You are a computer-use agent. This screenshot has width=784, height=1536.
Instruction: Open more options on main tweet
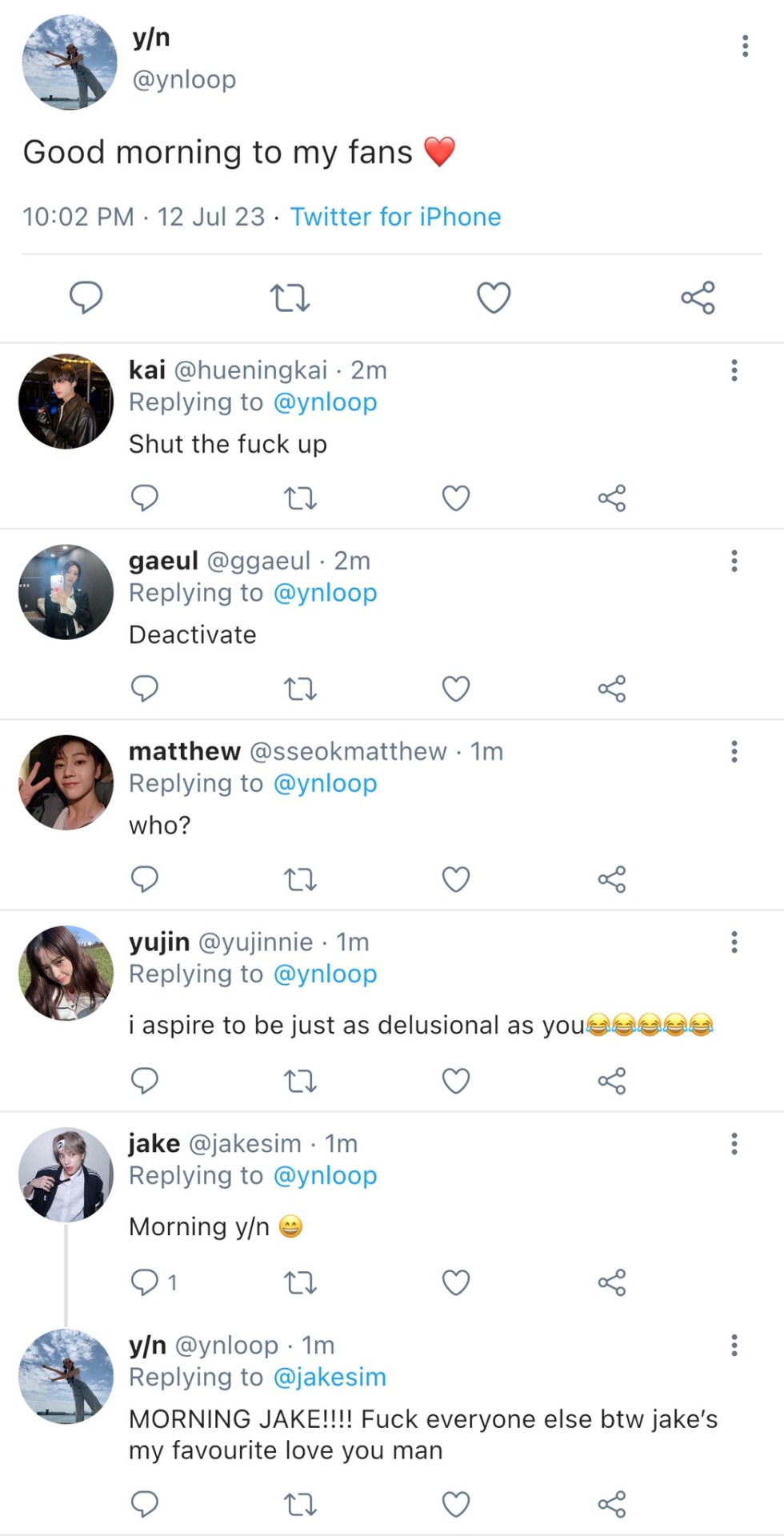coord(745,46)
